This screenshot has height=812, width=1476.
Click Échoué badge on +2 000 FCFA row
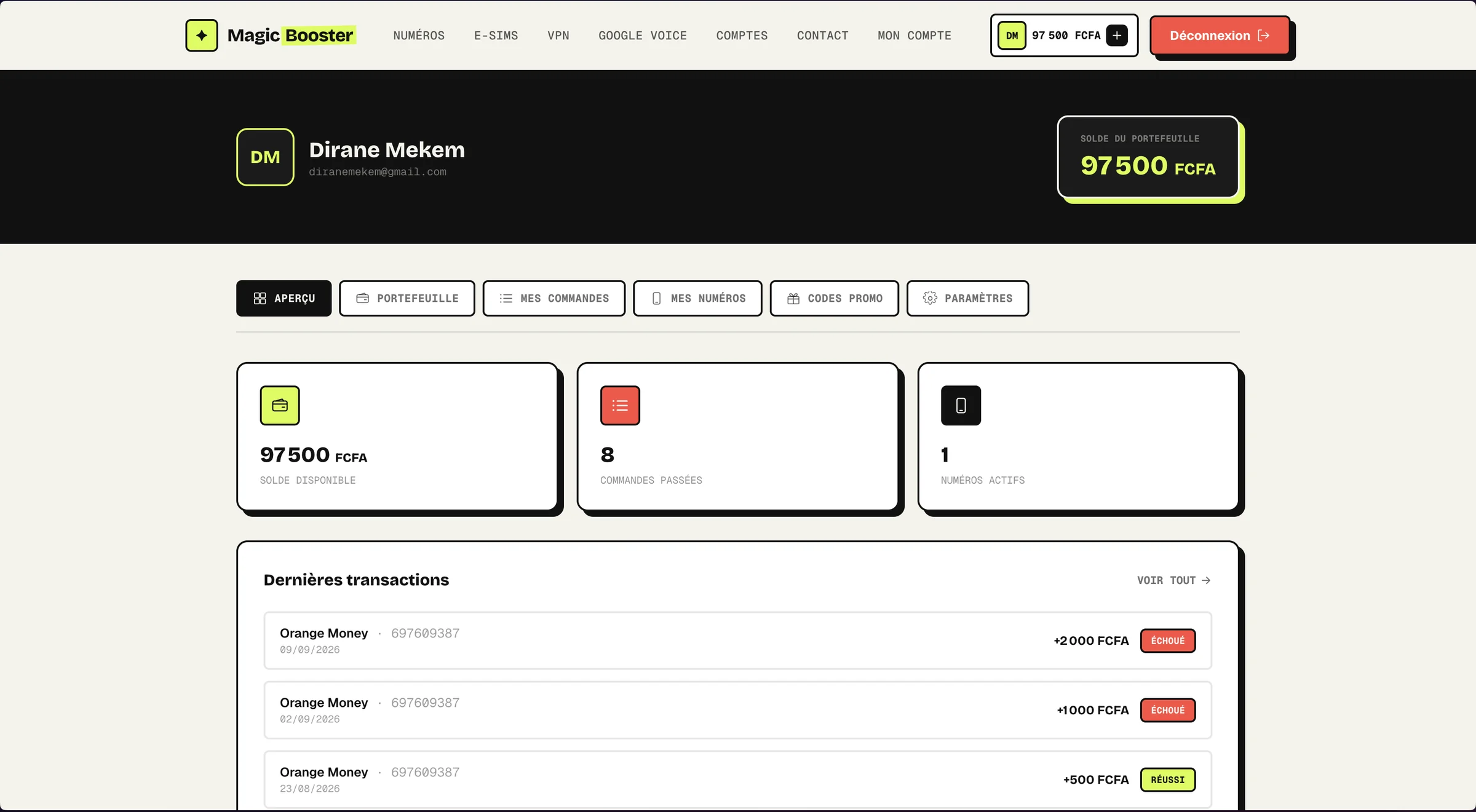pyautogui.click(x=1168, y=641)
